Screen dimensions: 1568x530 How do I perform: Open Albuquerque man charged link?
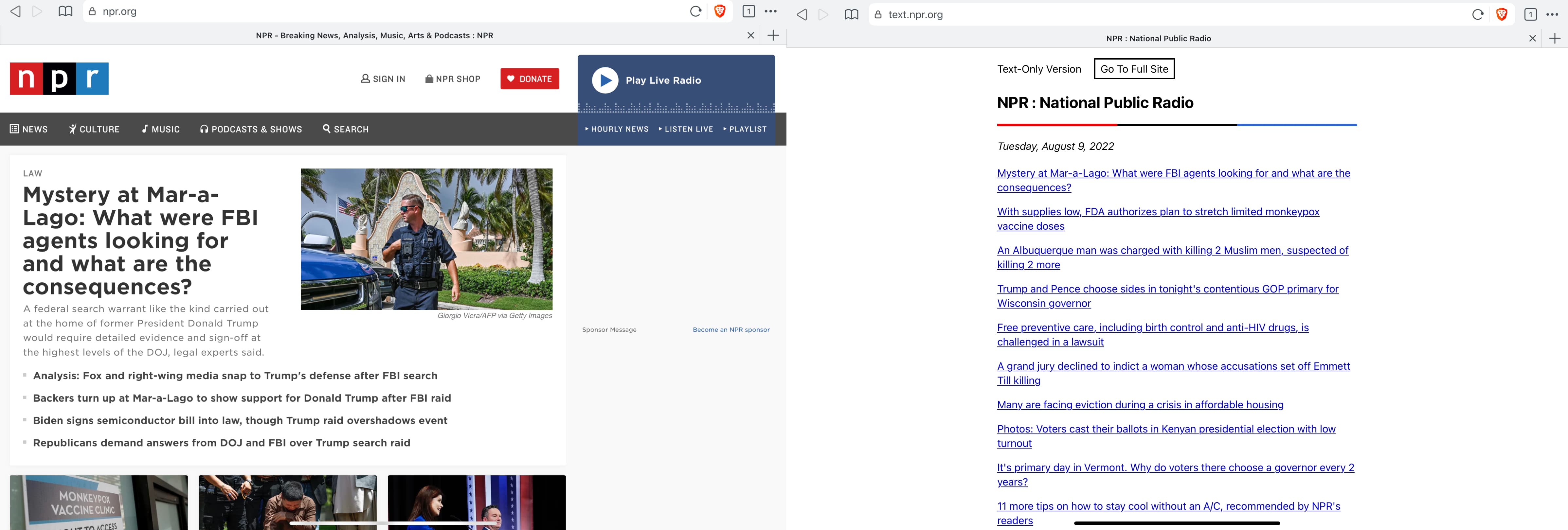[x=1173, y=257]
